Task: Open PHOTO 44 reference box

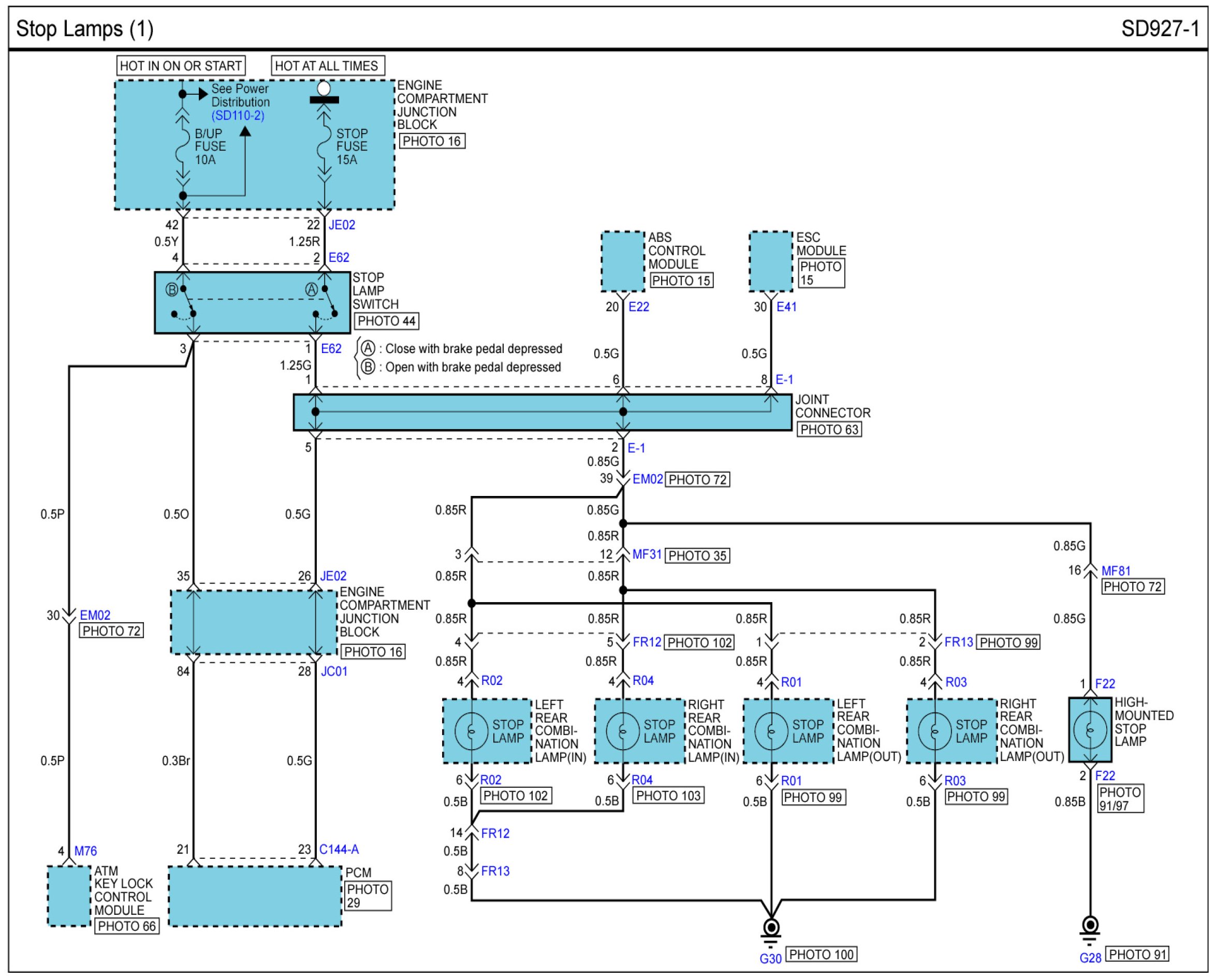Action: pos(387,321)
